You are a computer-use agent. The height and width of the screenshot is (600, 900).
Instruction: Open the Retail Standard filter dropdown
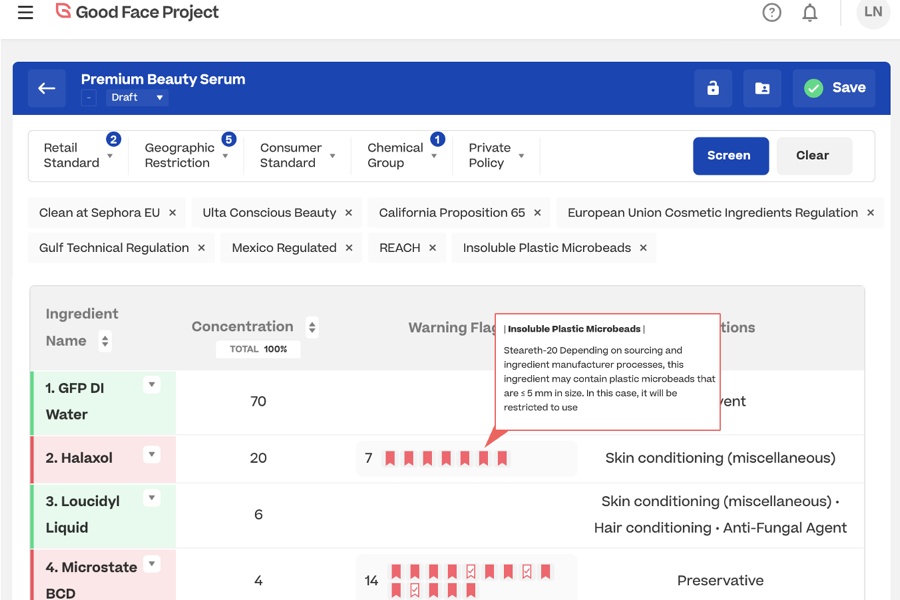point(77,155)
